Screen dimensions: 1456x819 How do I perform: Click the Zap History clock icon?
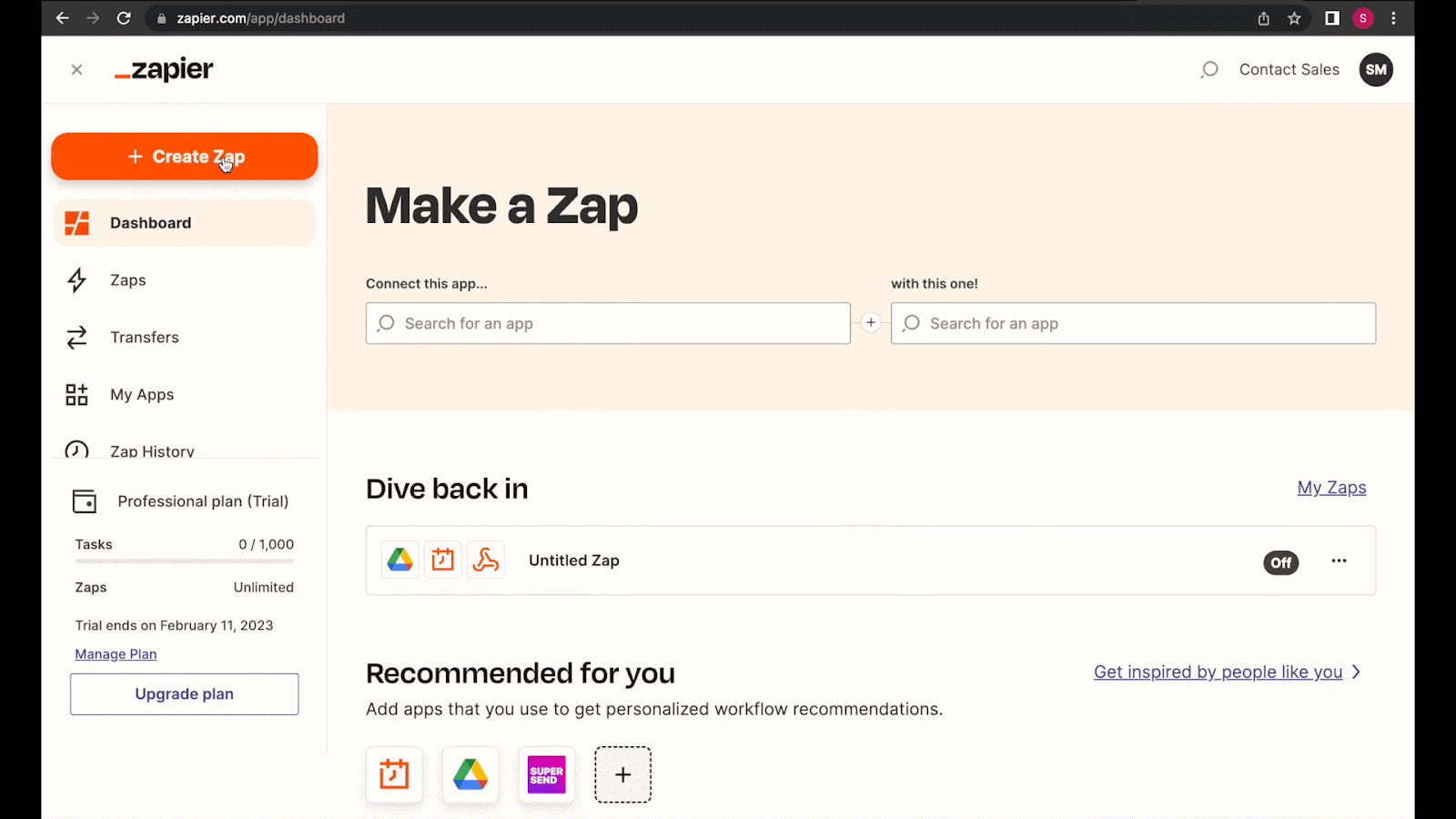77,450
